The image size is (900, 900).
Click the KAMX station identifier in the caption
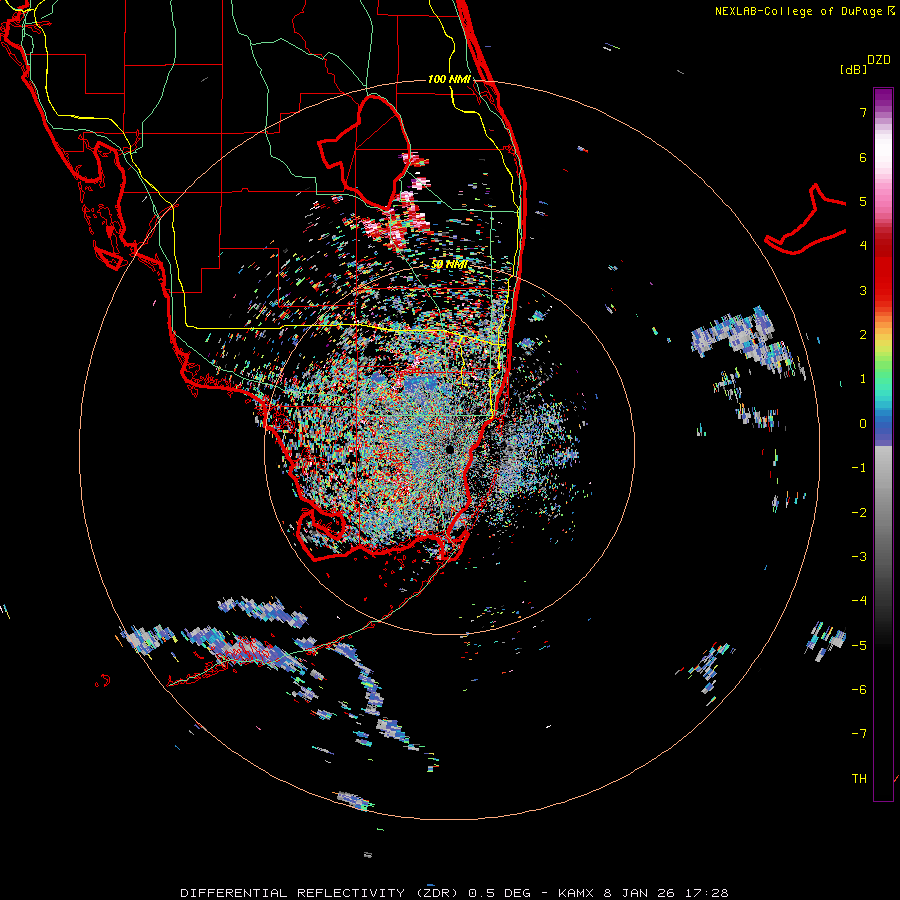coord(576,893)
